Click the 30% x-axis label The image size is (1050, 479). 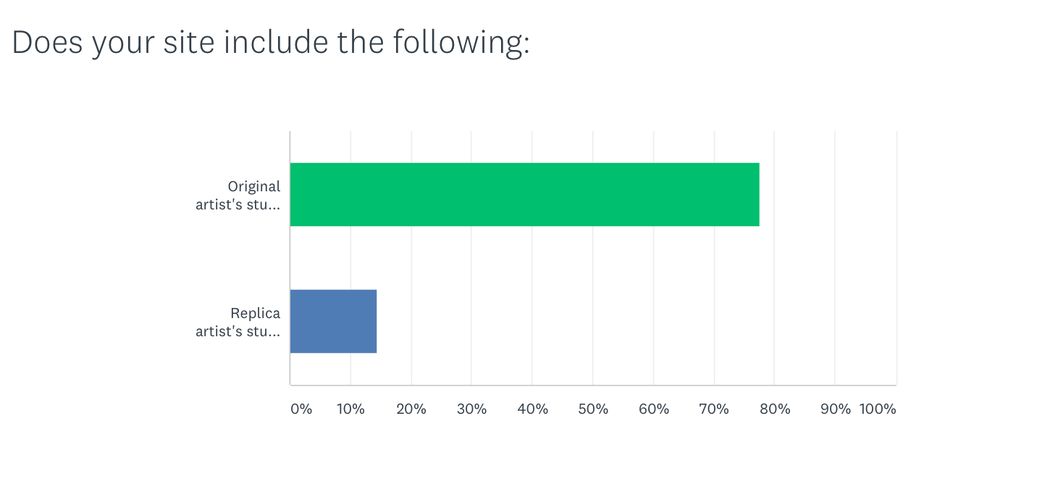[x=471, y=409]
